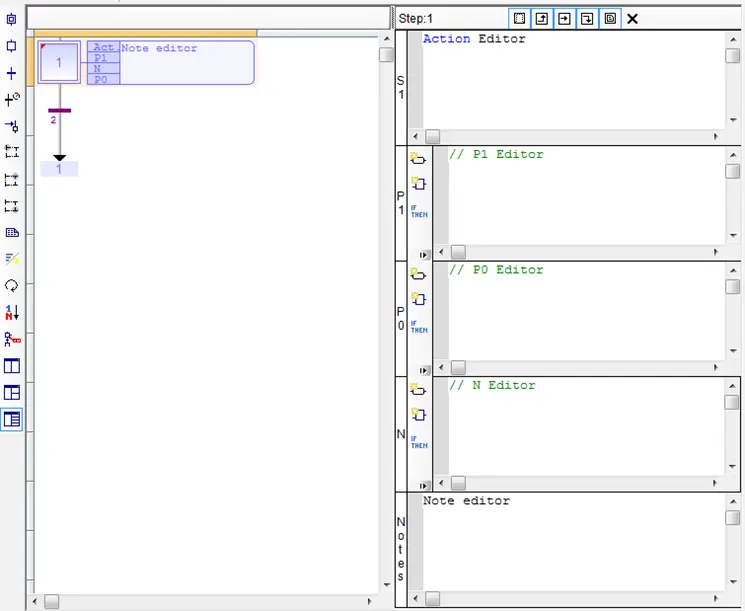Click the plus-with-clock timed transition tool
This screenshot has width=745, height=611.
[12, 99]
